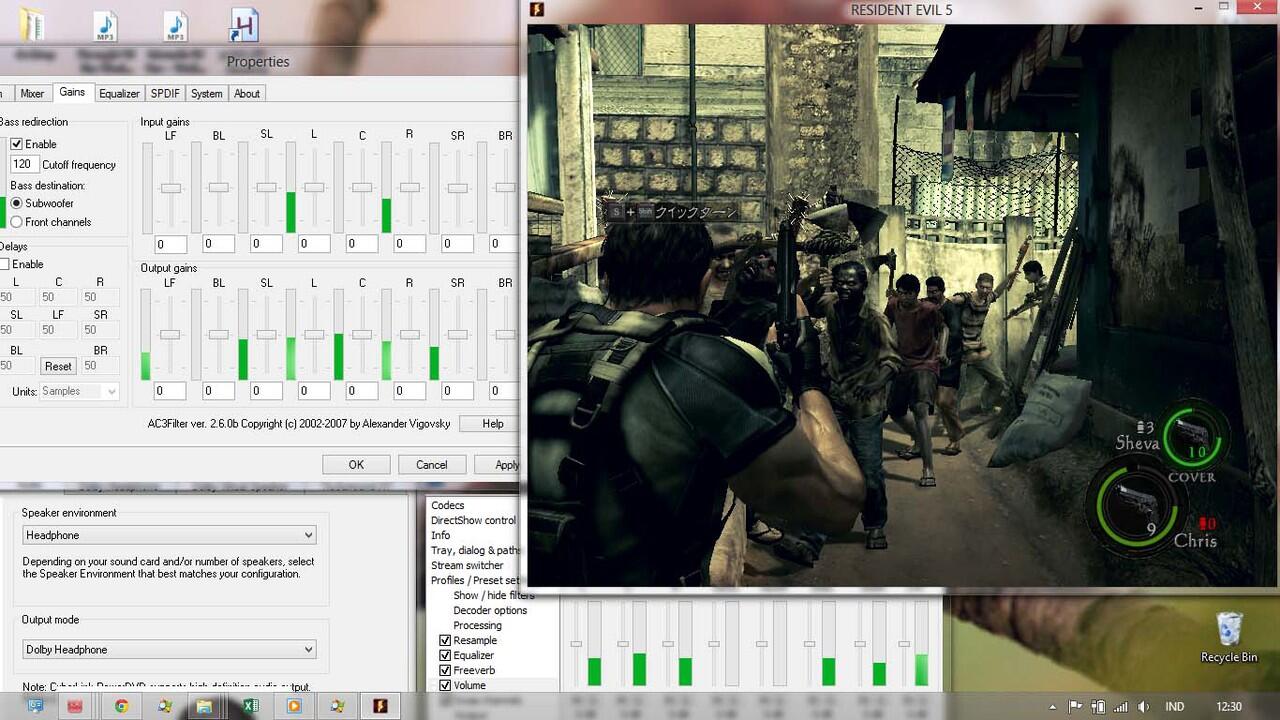This screenshot has width=1280, height=720.
Task: Open Google Chrome from the taskbar
Action: (x=121, y=706)
